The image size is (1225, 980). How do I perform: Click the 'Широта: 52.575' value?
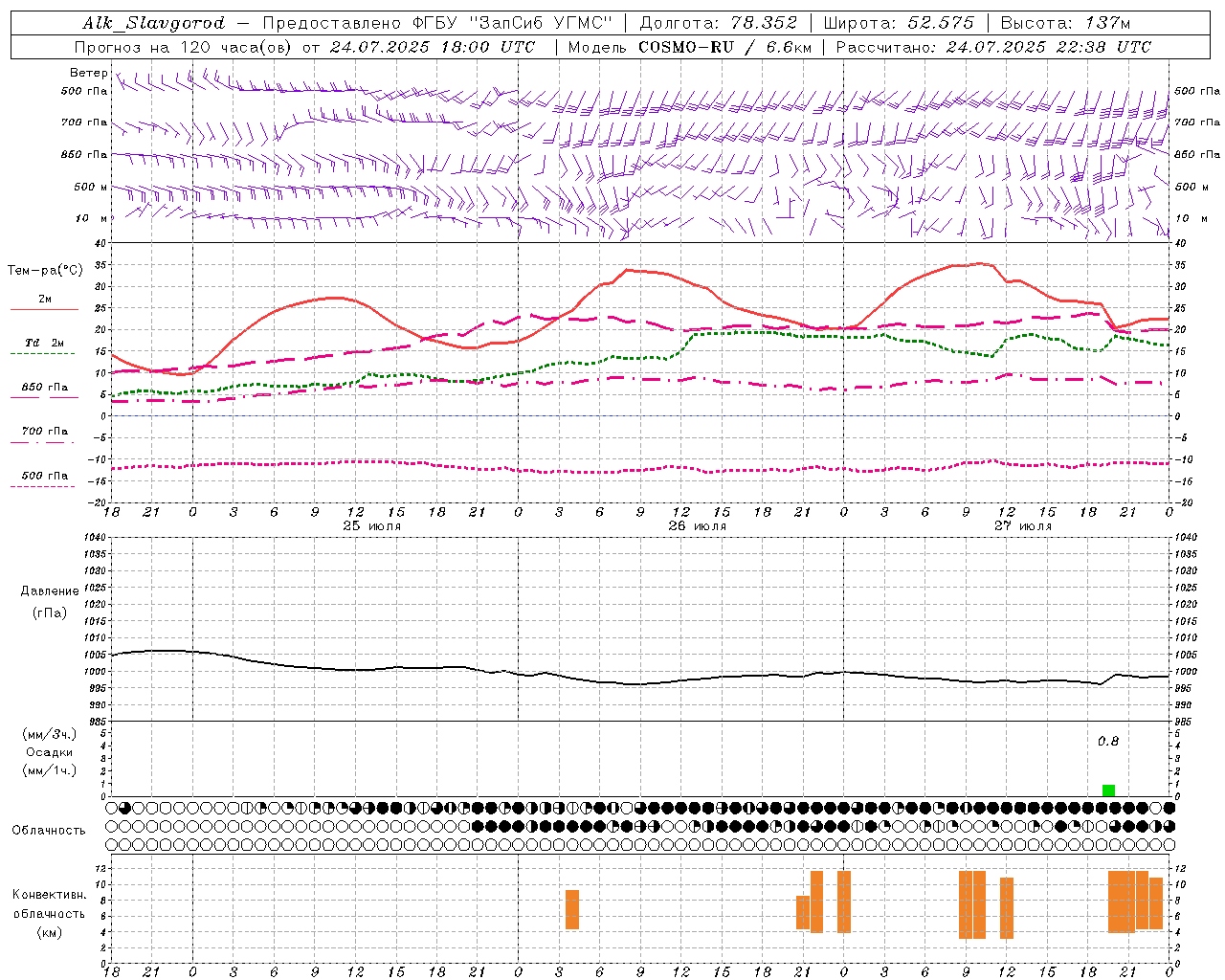click(x=899, y=23)
